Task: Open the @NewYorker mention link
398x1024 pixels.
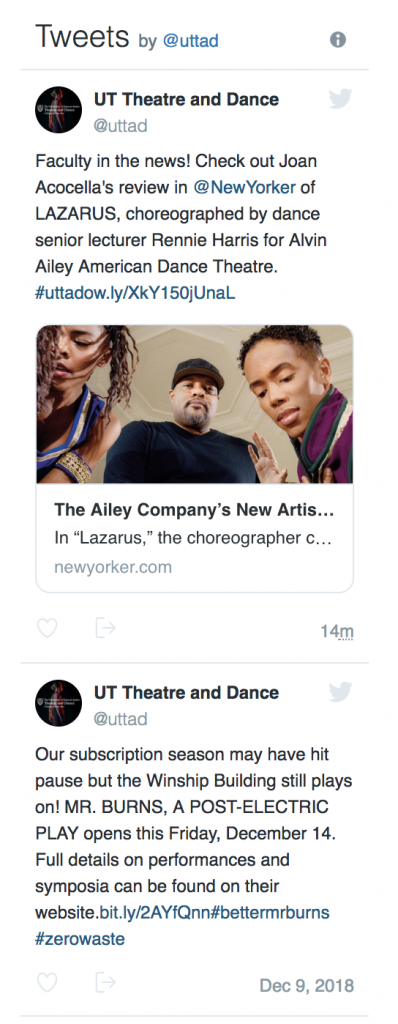Action: click(244, 187)
